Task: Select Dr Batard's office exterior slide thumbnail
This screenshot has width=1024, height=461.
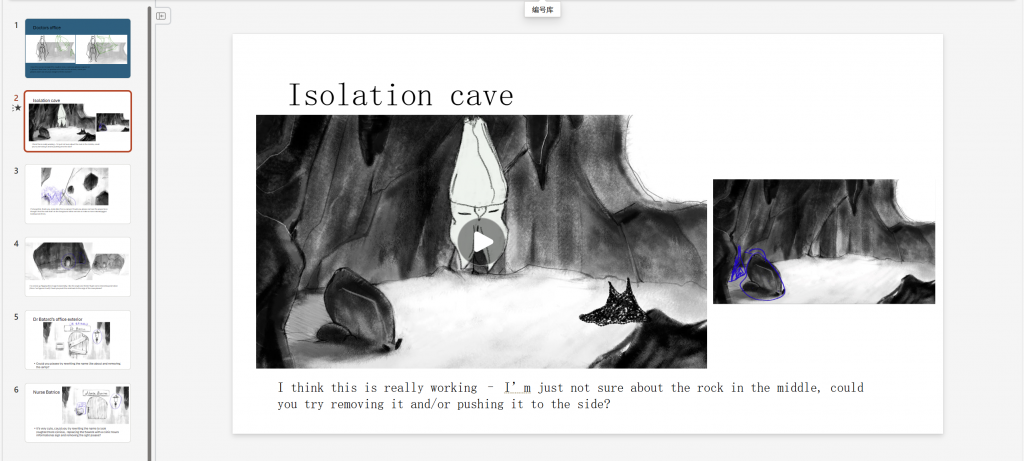Action: pyautogui.click(x=77, y=340)
